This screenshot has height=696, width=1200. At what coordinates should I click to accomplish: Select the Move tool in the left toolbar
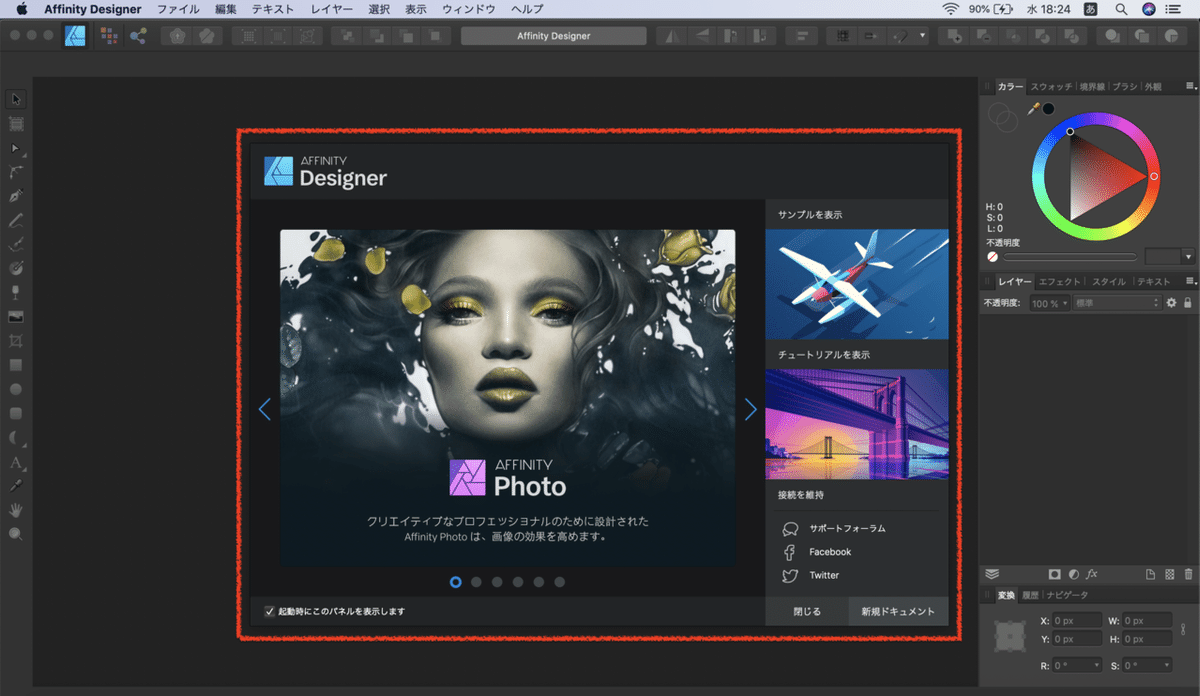[16, 99]
